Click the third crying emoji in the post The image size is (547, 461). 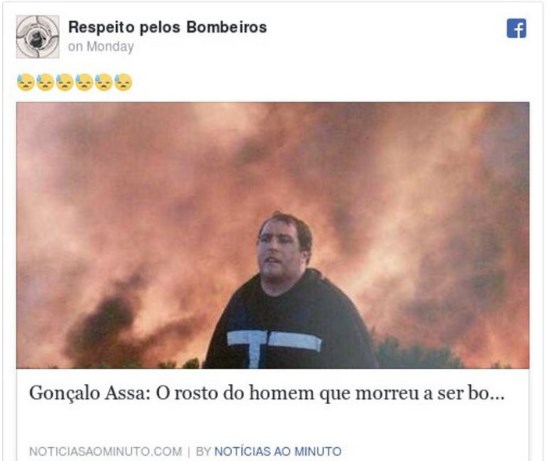(65, 82)
